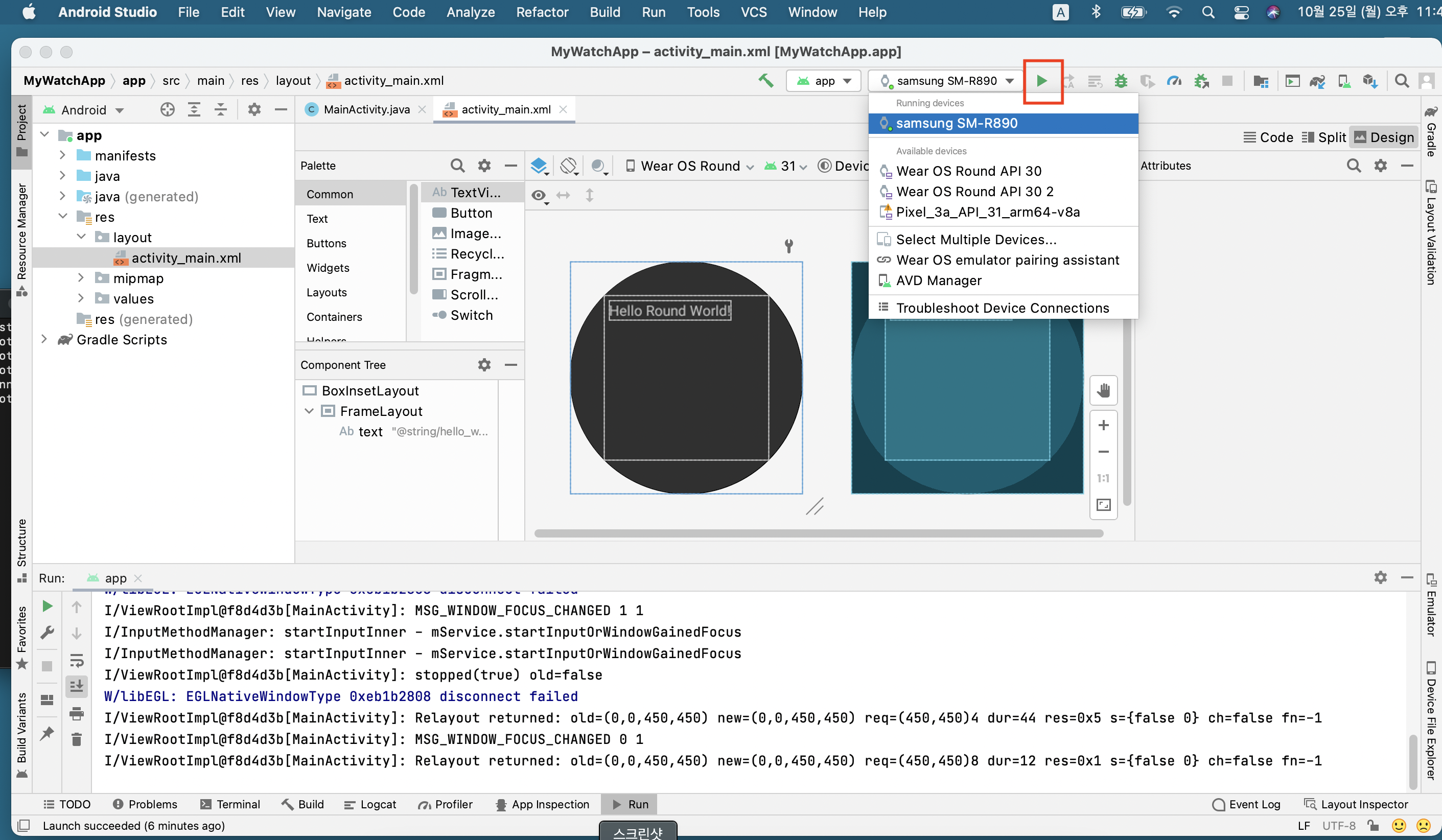
Task: Expand the manifests folder
Action: (62, 156)
